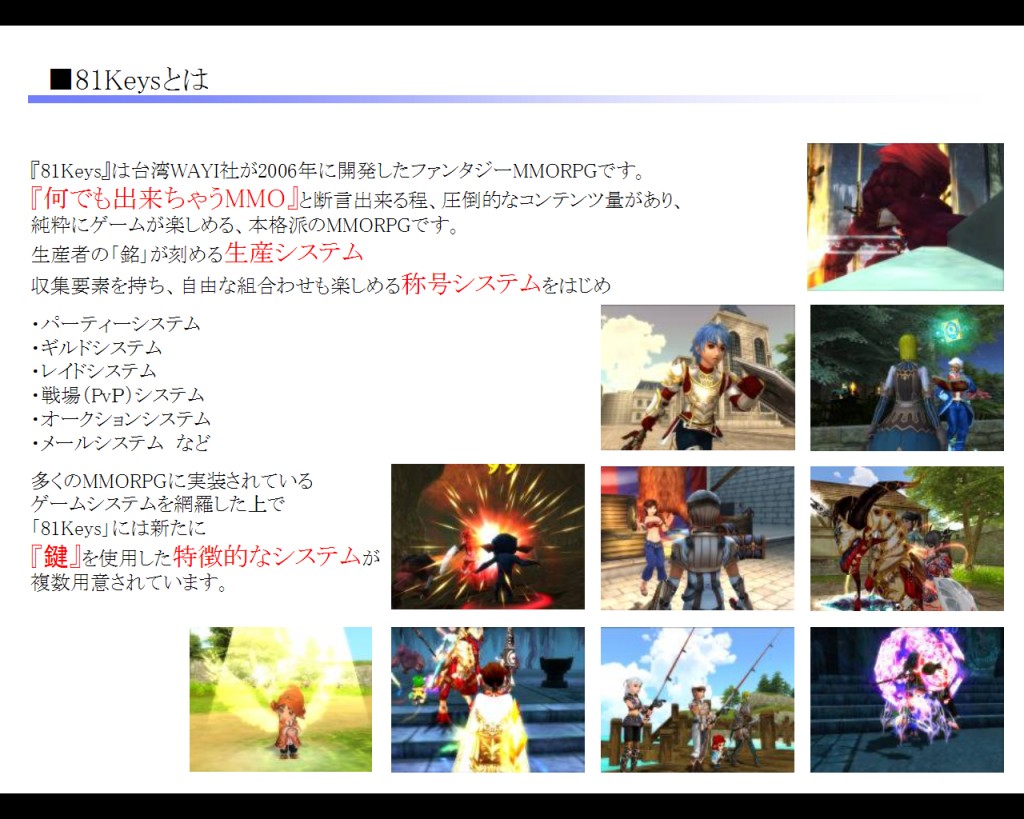Click the '81Keysとは' slide title
Screen dimensions: 1024x819
click(x=142, y=80)
